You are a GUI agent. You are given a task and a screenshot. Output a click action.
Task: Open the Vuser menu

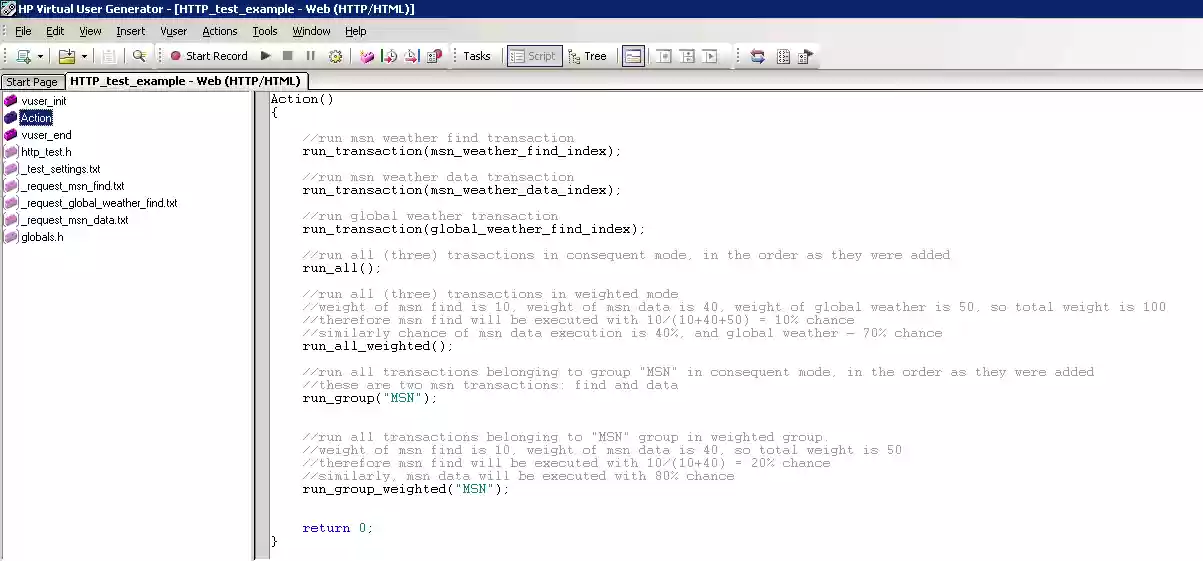(174, 31)
